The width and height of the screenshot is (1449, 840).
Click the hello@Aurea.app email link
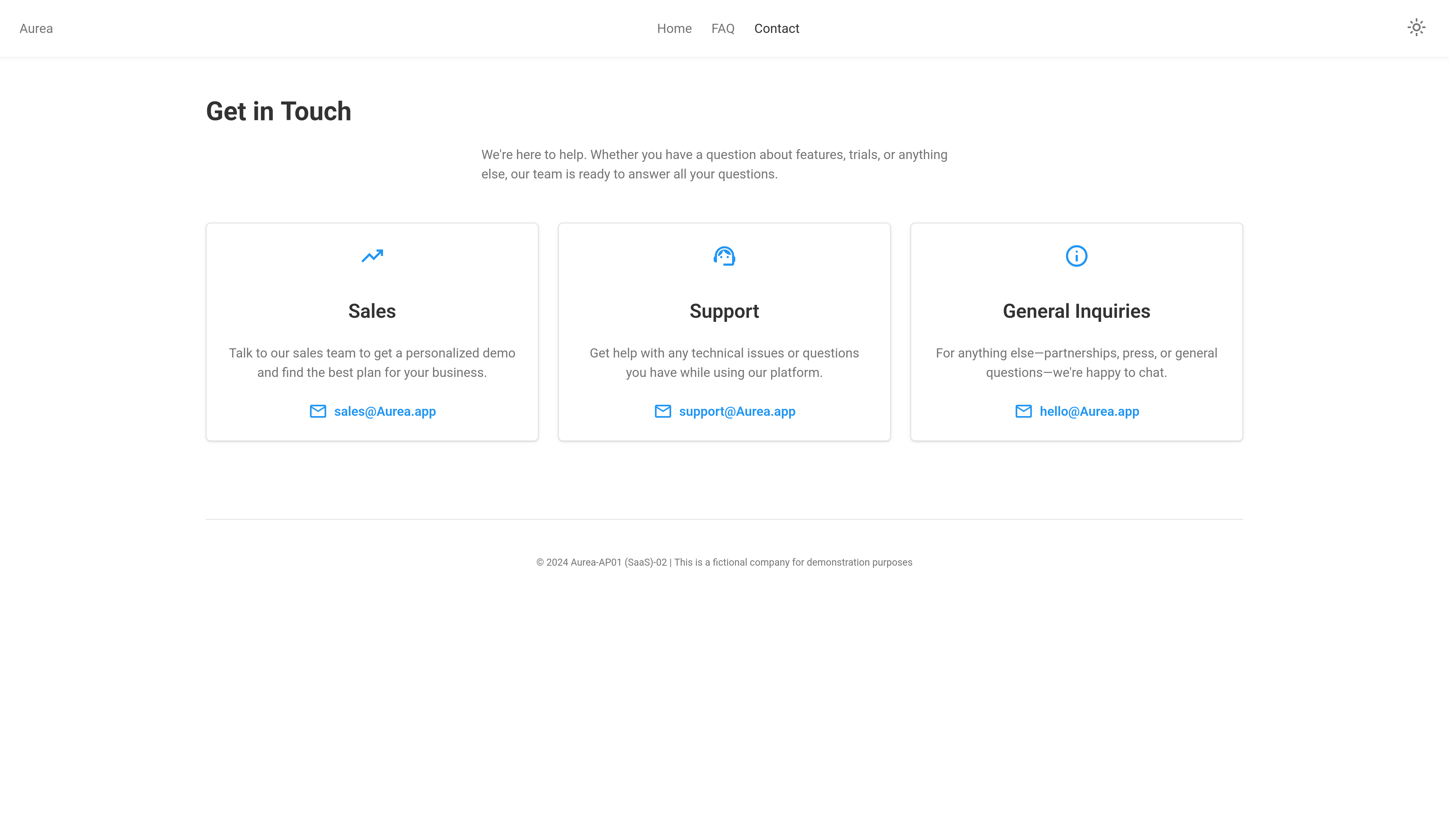click(x=1089, y=411)
